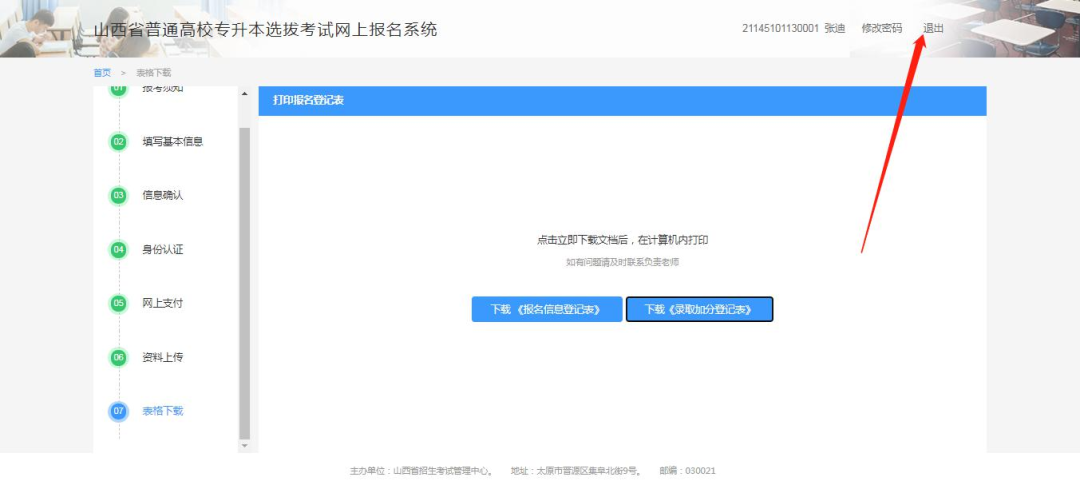
Task: Click the footer 主办单位 text
Action: point(421,471)
